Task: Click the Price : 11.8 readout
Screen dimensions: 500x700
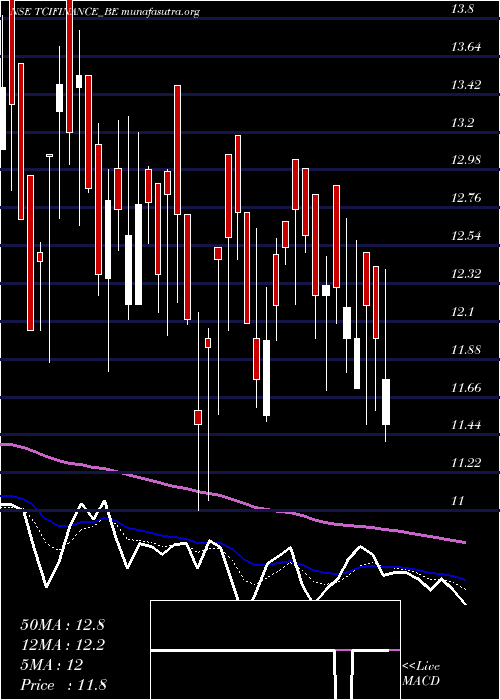Action: [63, 685]
